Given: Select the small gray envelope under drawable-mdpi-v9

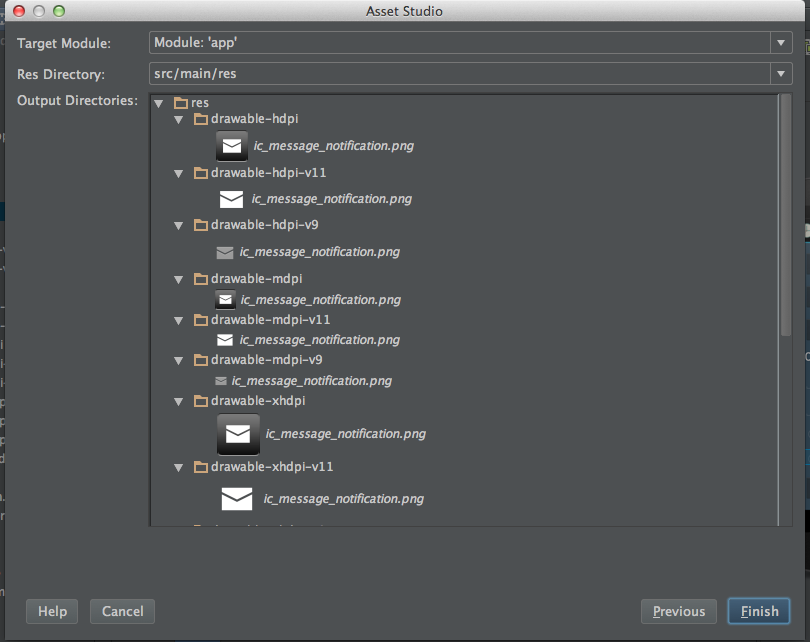Looking at the screenshot, I should (221, 381).
